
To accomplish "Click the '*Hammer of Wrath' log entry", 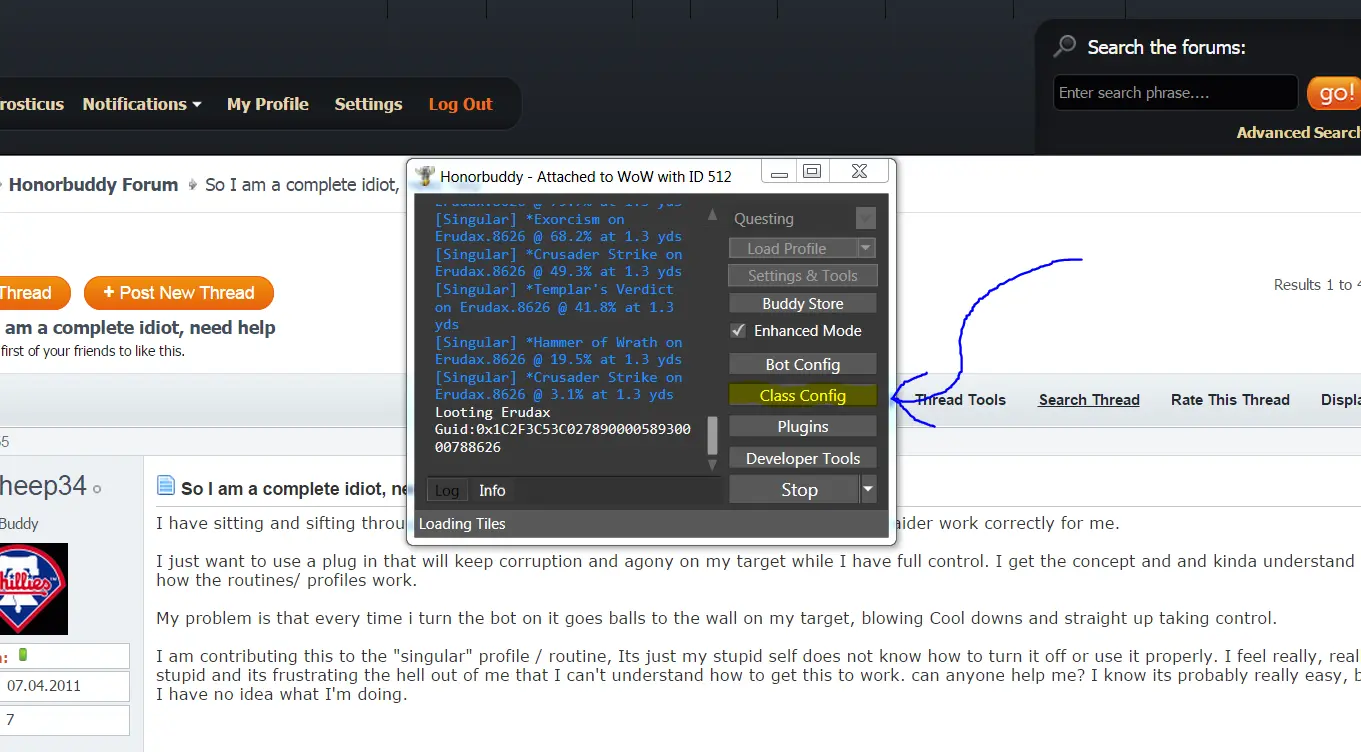I will click(558, 351).
